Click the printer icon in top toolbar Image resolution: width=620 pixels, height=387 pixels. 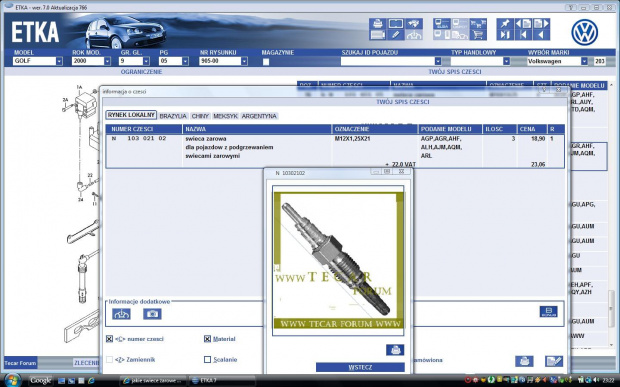coord(378,24)
